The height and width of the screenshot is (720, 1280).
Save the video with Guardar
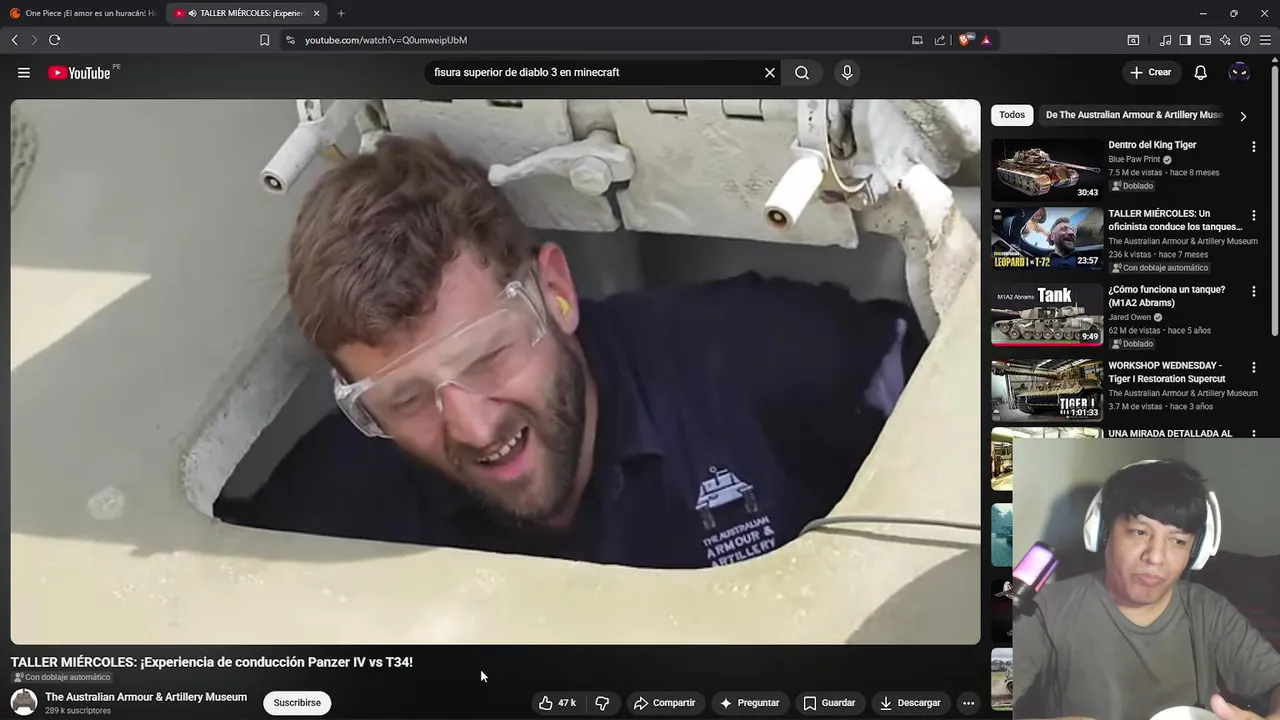click(829, 703)
